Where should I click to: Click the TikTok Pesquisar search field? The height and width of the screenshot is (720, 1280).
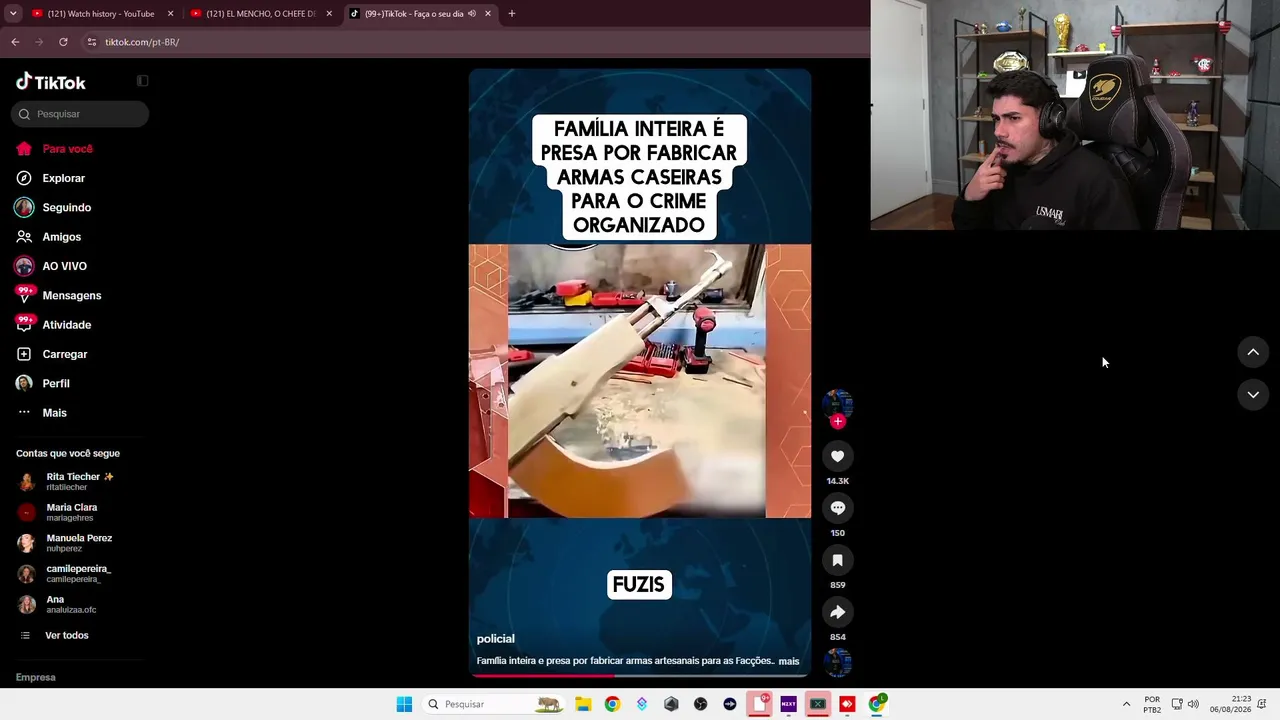80,114
